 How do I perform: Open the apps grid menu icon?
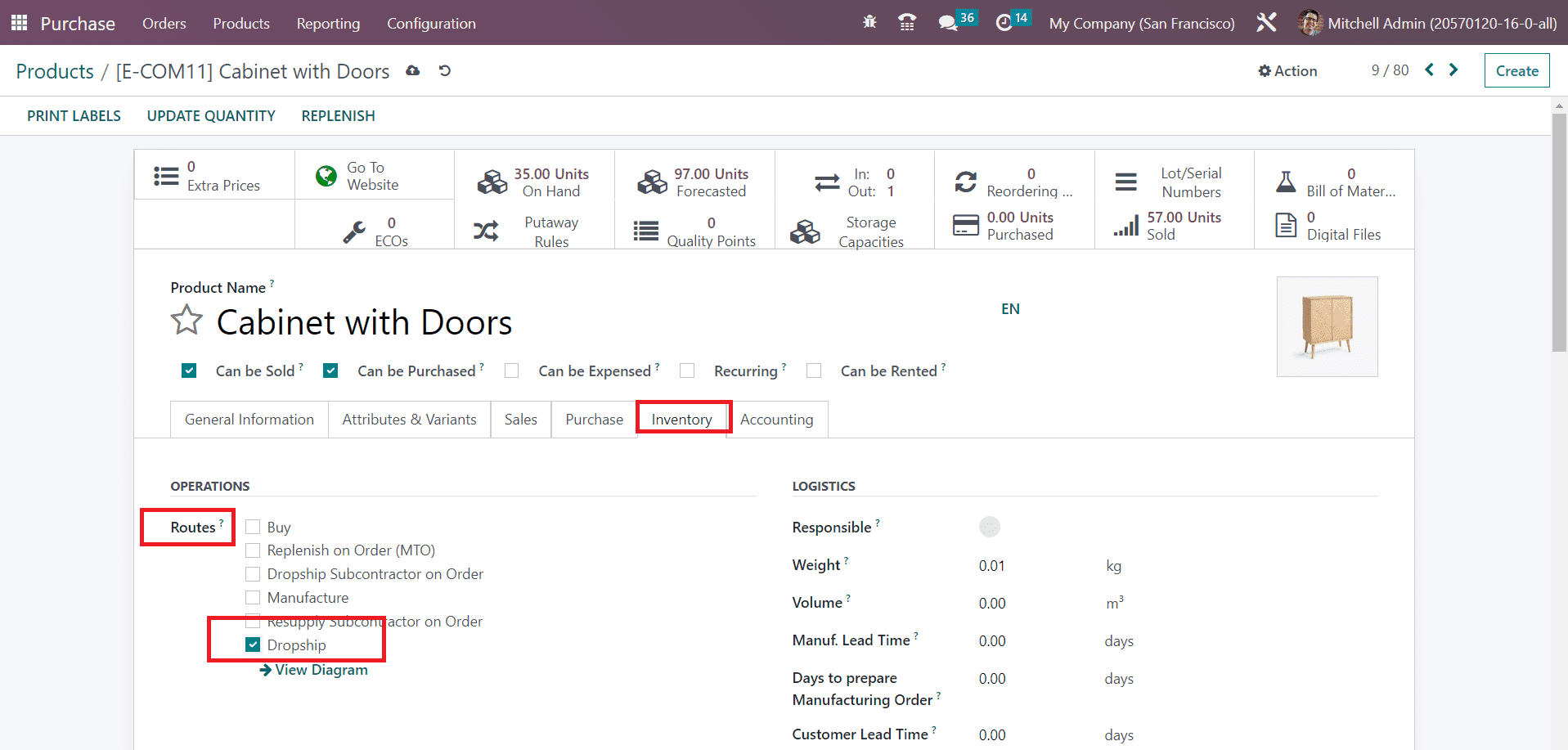pos(19,23)
